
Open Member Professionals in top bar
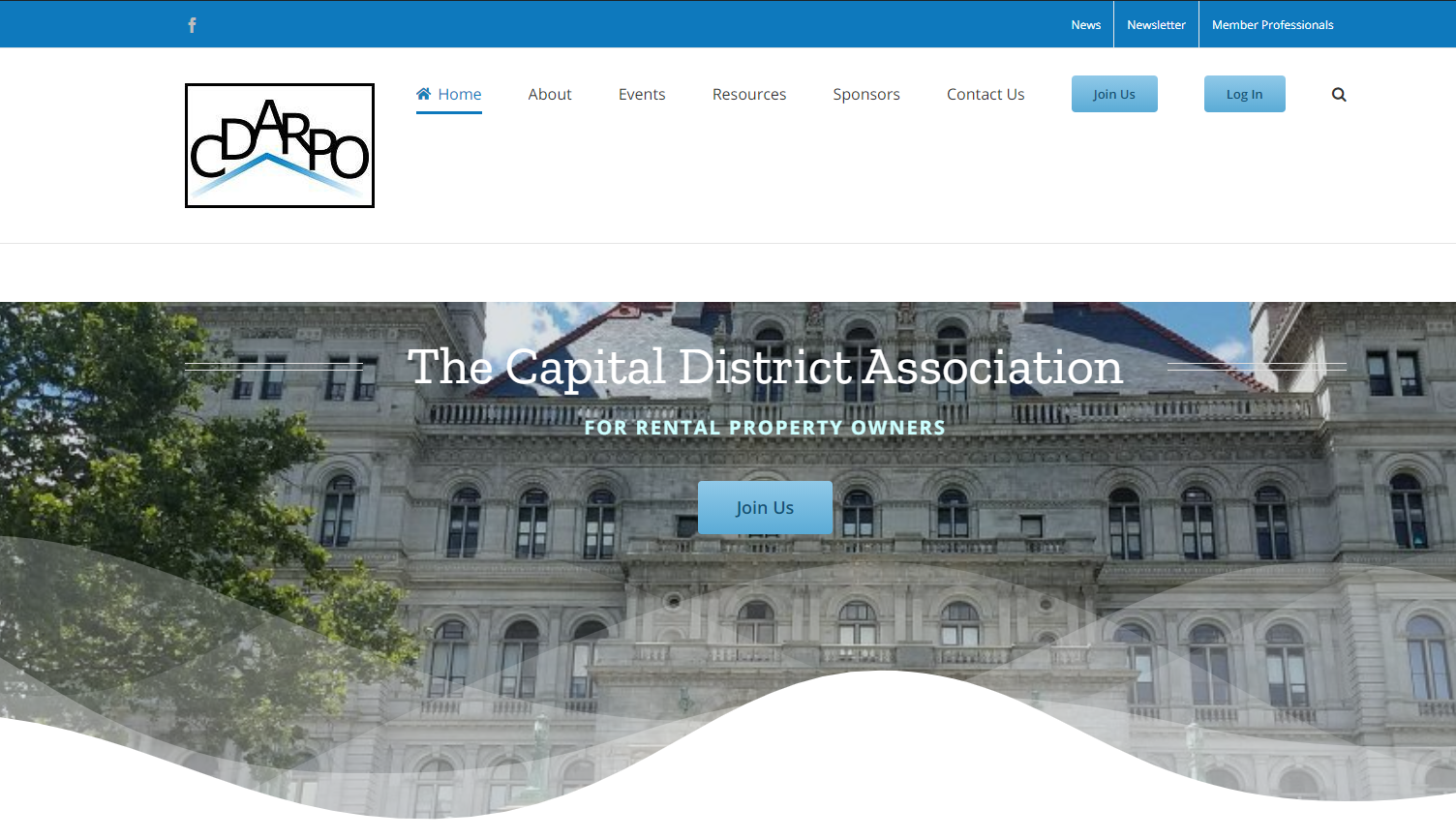click(1272, 25)
